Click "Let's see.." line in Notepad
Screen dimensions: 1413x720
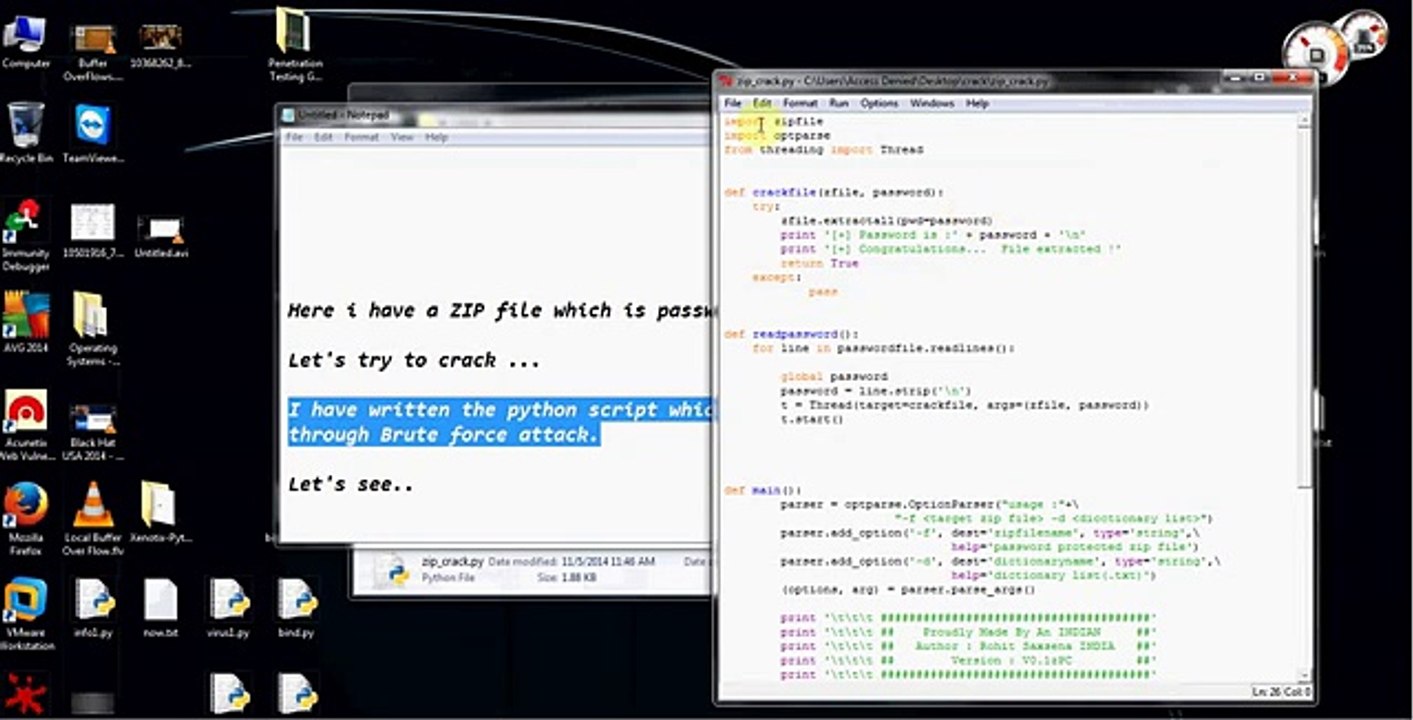point(350,484)
